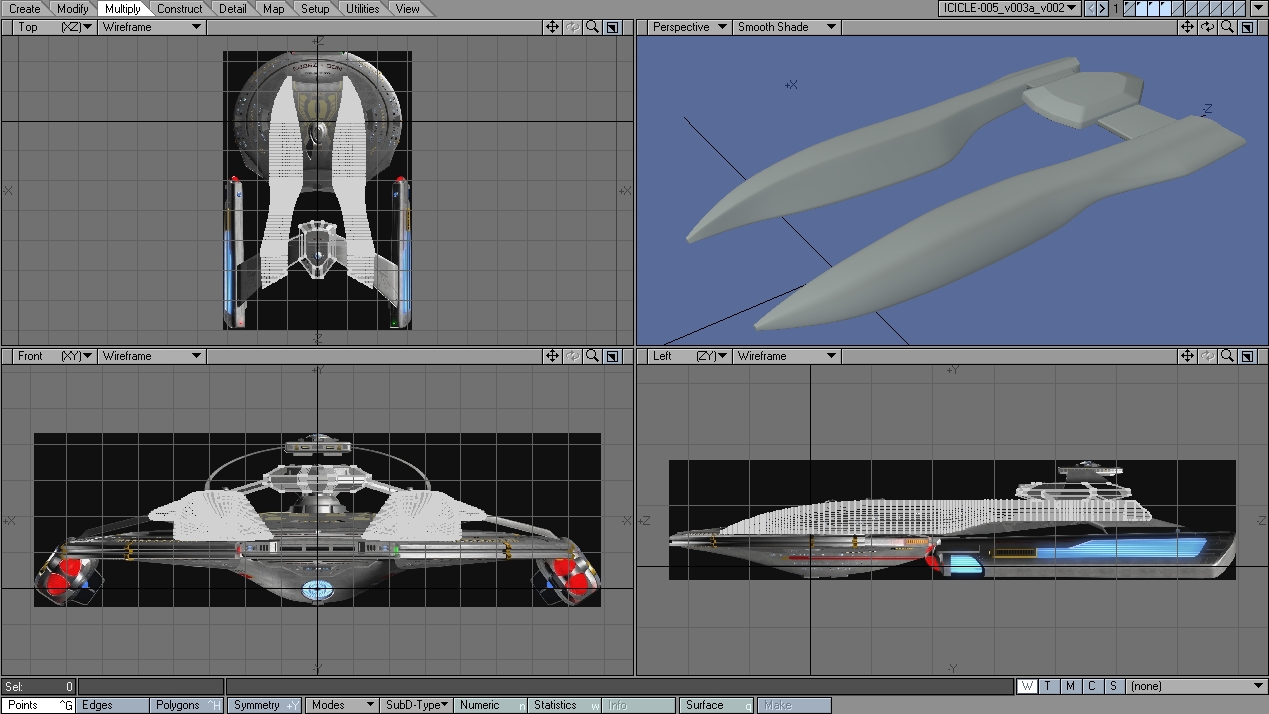1269x714 pixels.
Task: Click the rotate icon in Perspective viewport
Action: click(x=1207, y=27)
